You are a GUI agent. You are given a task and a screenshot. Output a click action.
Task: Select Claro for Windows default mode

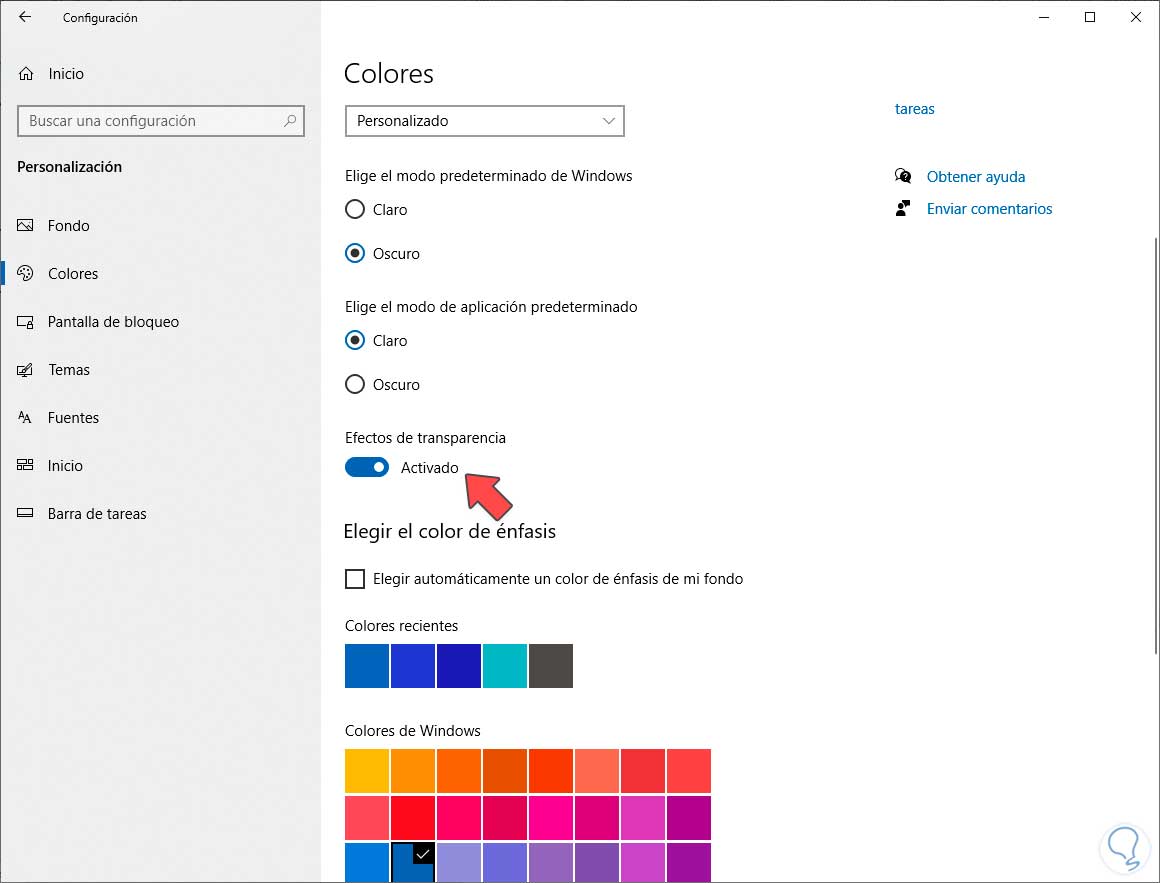pos(355,210)
